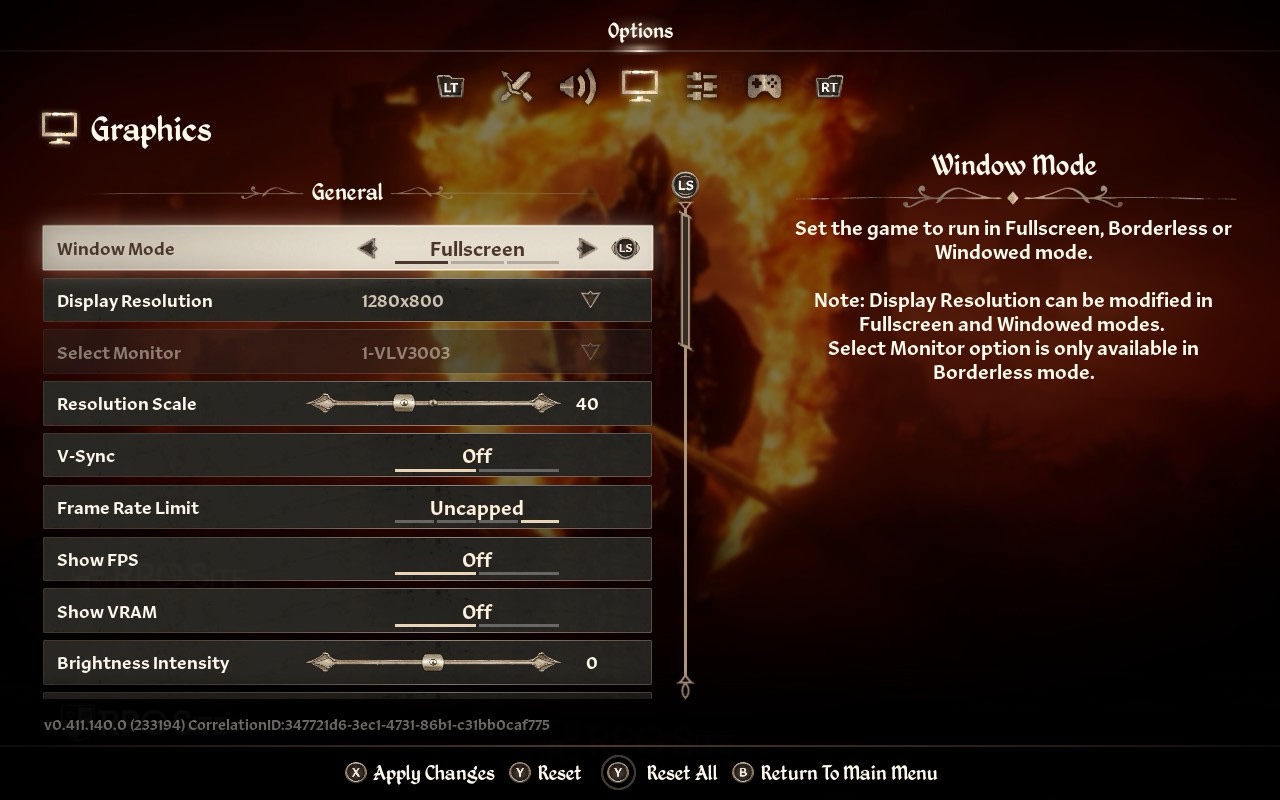Click the LT previous tab icon
This screenshot has height=800, width=1280.
tap(451, 87)
